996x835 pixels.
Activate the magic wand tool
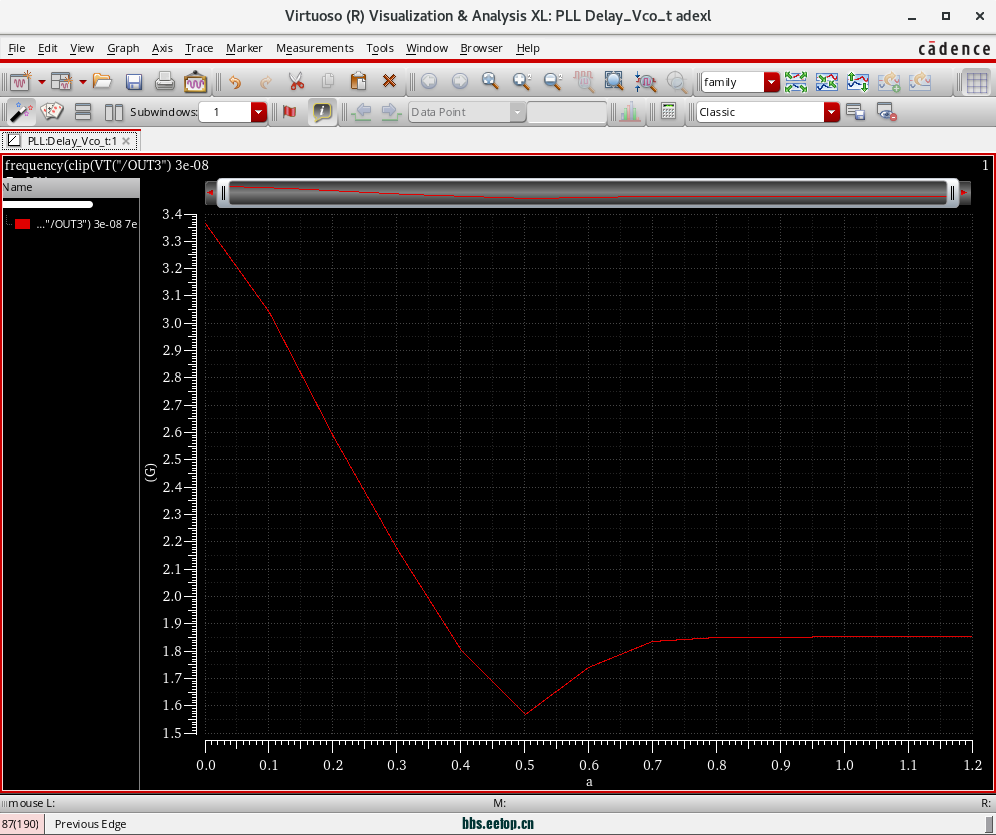(x=20, y=112)
